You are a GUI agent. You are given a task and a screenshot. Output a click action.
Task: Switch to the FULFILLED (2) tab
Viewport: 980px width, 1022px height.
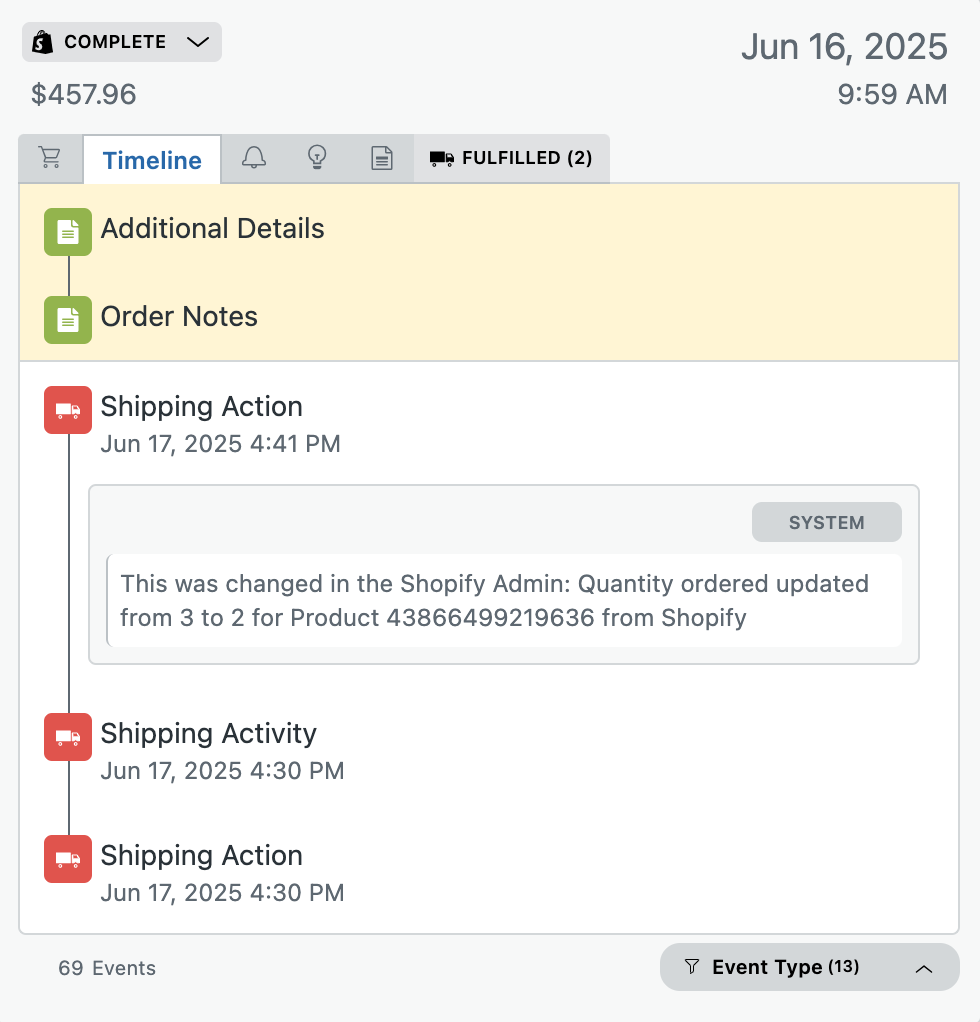pyautogui.click(x=512, y=158)
